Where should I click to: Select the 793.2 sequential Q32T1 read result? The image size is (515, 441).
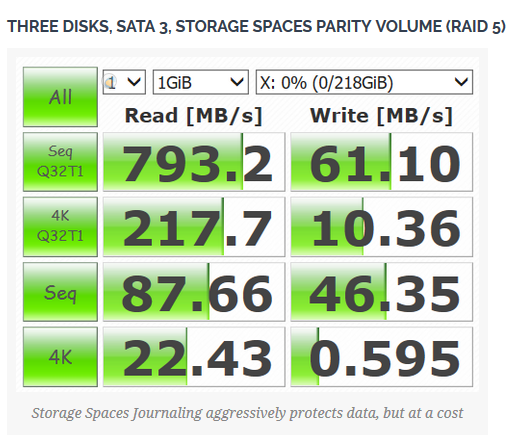click(x=194, y=162)
